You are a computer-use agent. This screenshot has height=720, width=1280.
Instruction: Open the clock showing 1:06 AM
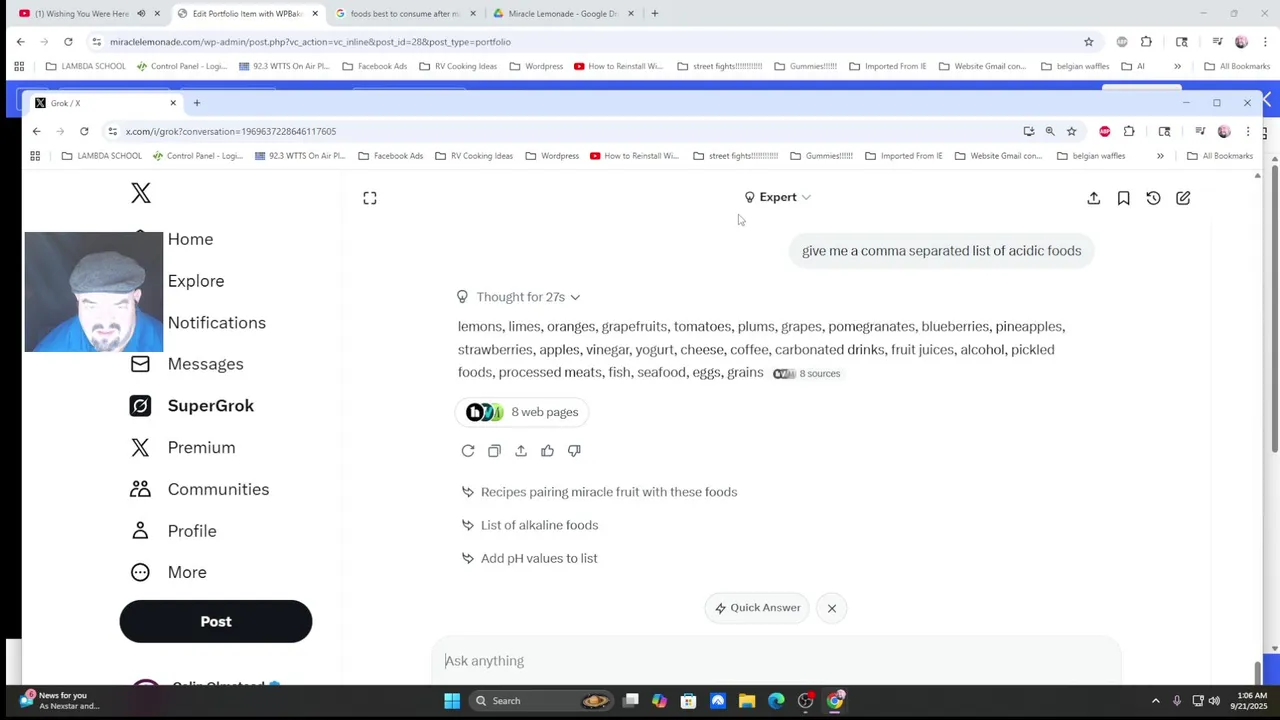point(1251,701)
